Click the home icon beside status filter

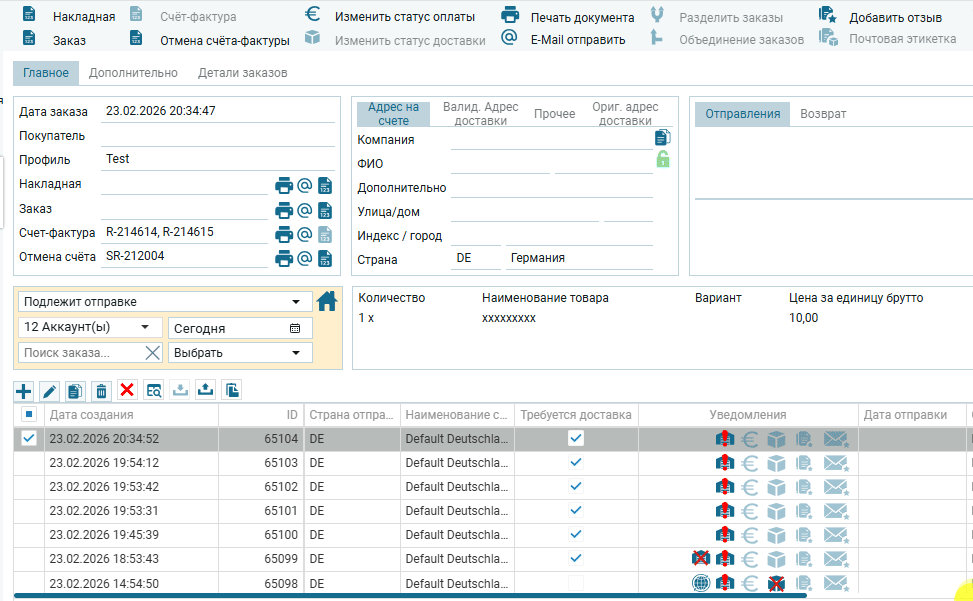(326, 301)
